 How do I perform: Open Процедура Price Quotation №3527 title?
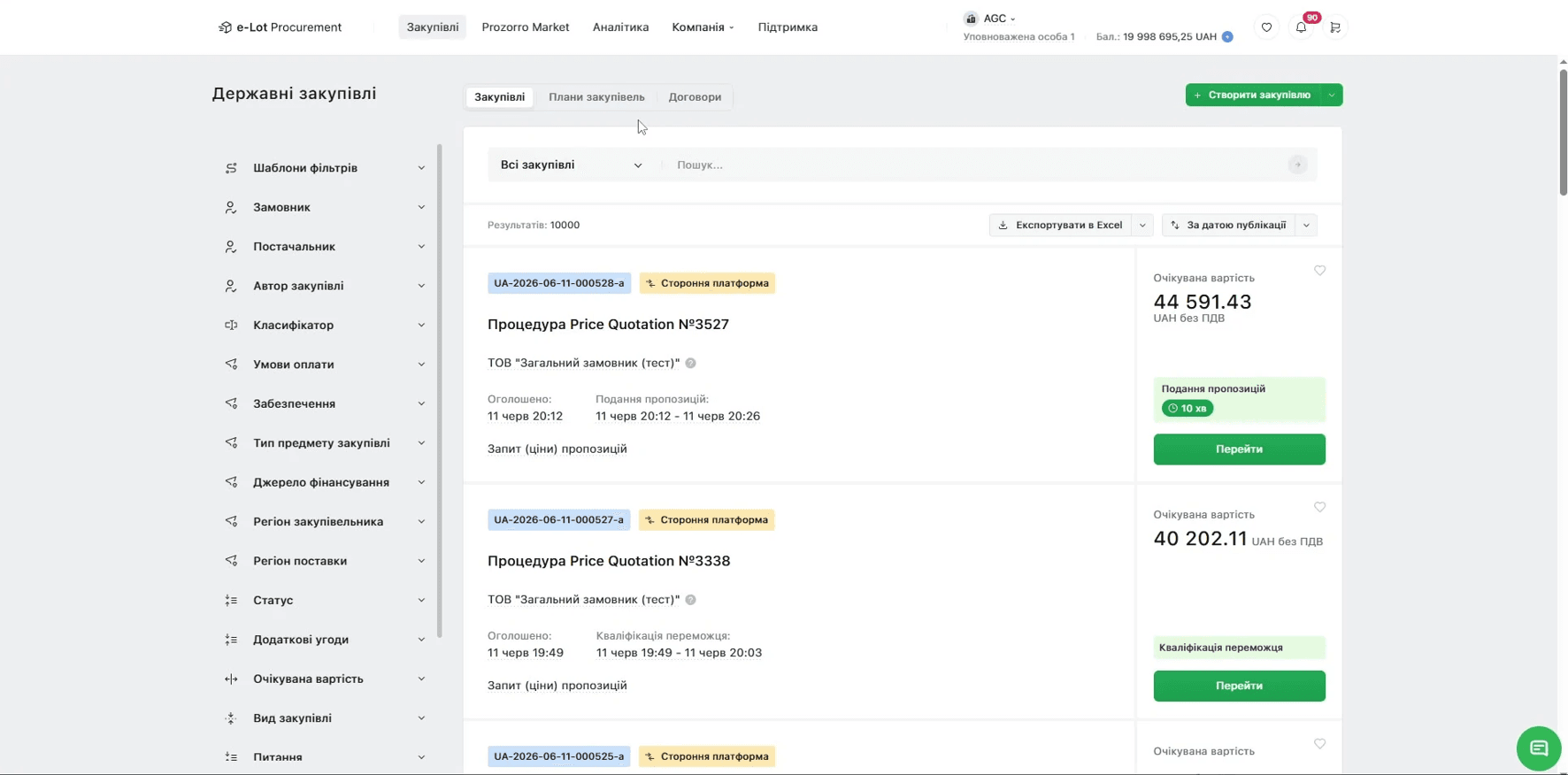[x=608, y=325]
